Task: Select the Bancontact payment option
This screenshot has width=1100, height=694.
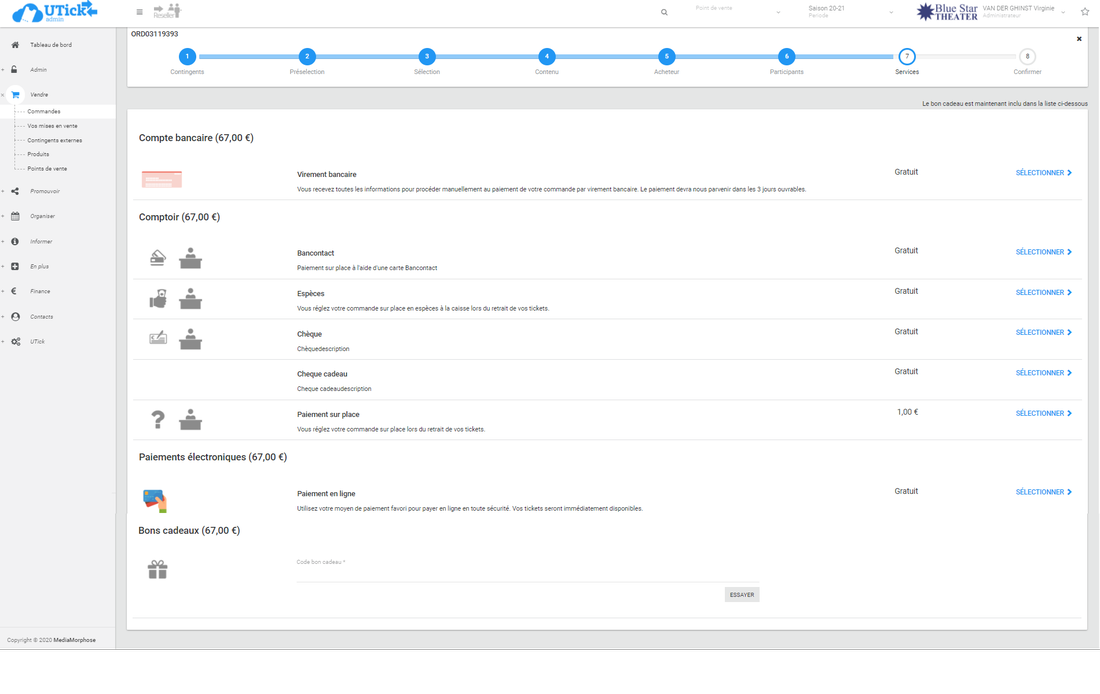Action: [x=1043, y=252]
